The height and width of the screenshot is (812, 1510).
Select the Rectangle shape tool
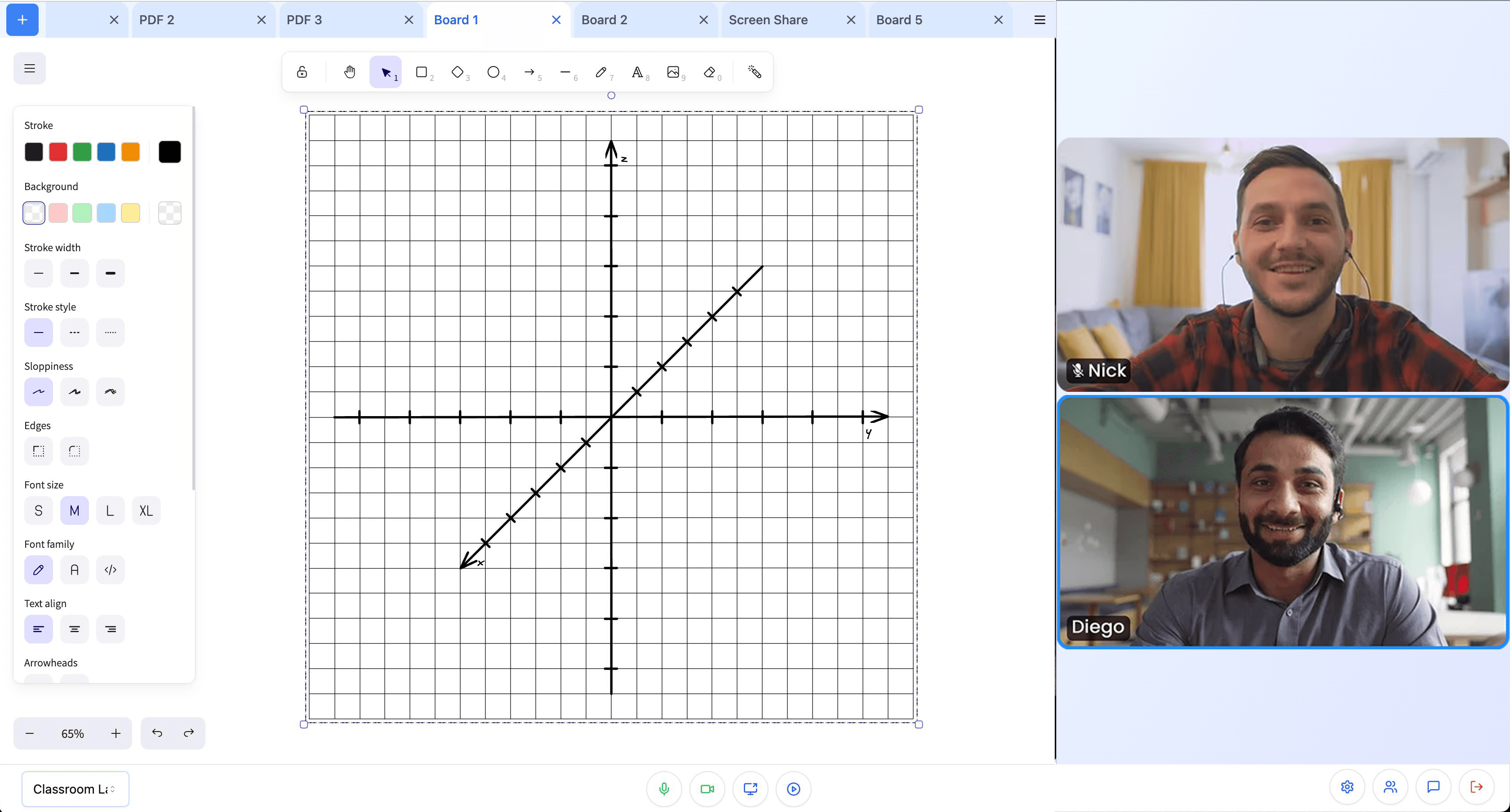pos(422,72)
